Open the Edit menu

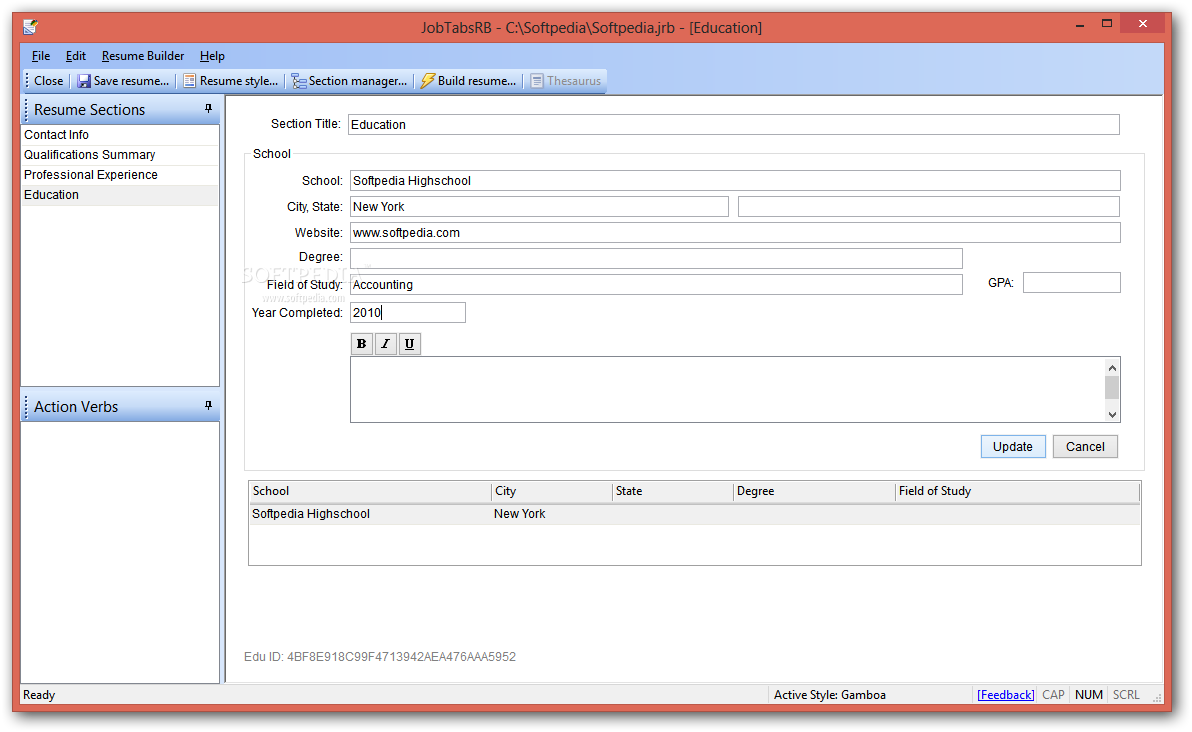coord(75,56)
